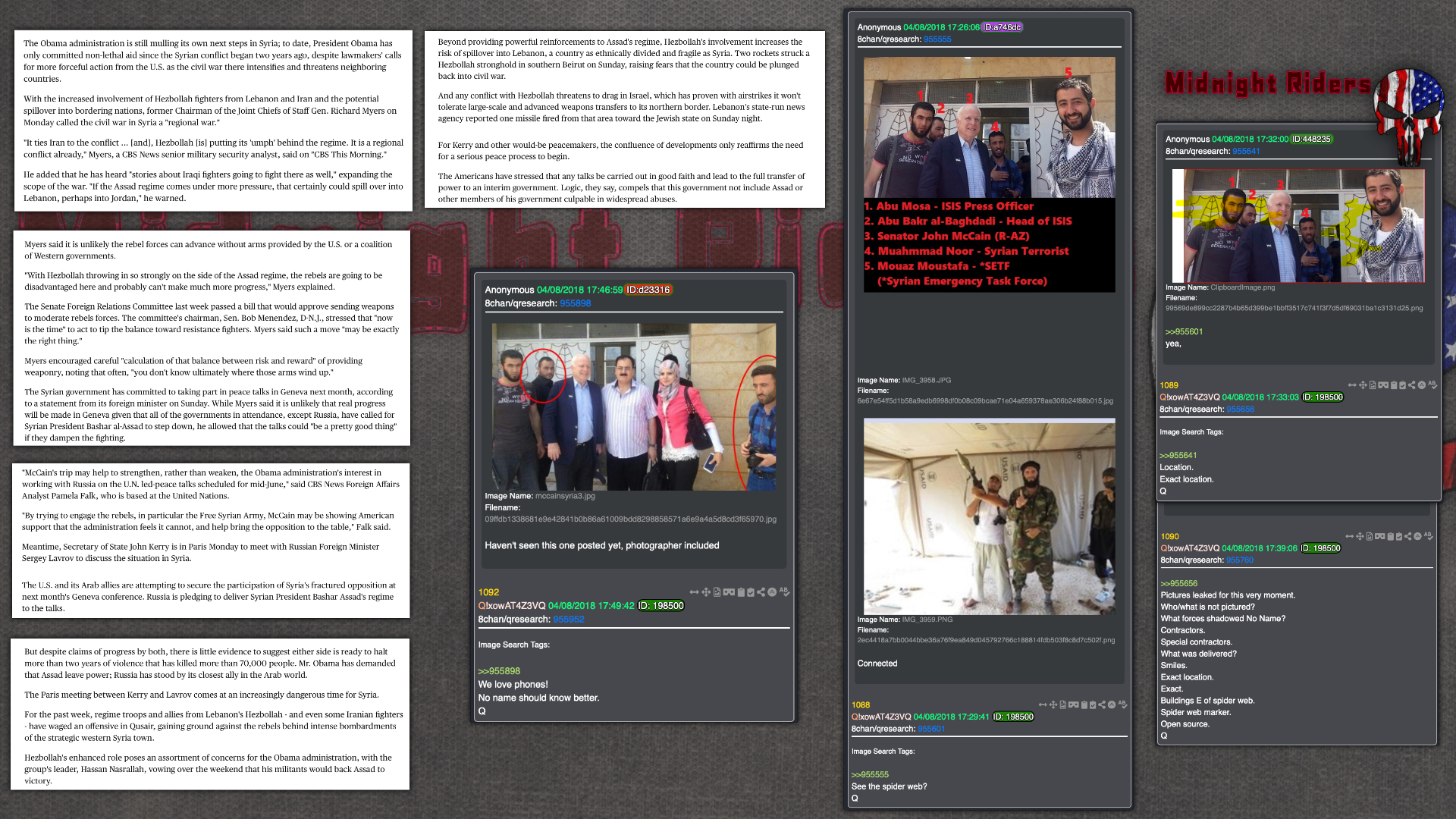Click the horizontal resize arrow on post 1089
1456x819 pixels.
(1352, 385)
